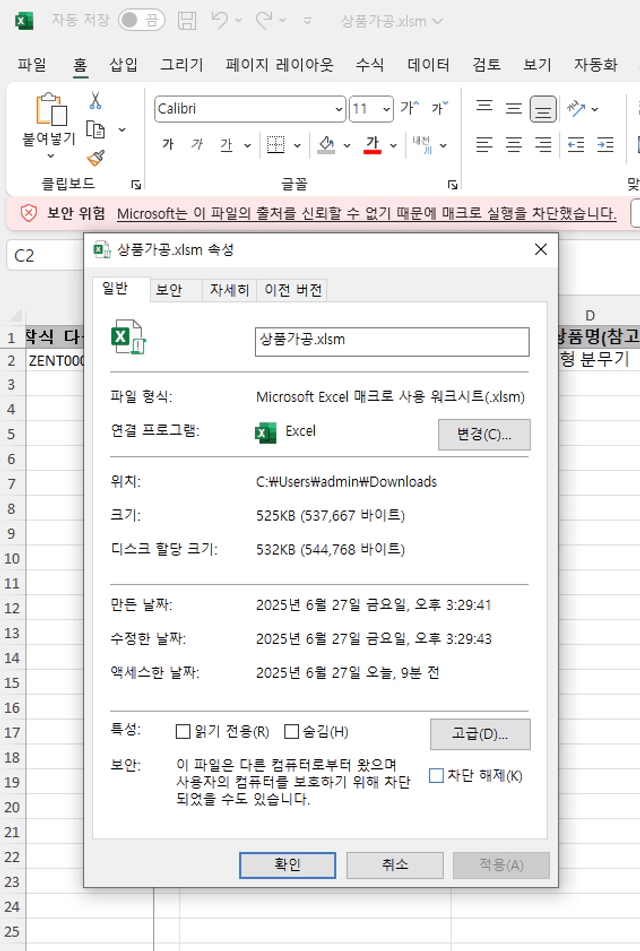This screenshot has height=951, width=640.
Task: Increase font size button
Action: 409,108
